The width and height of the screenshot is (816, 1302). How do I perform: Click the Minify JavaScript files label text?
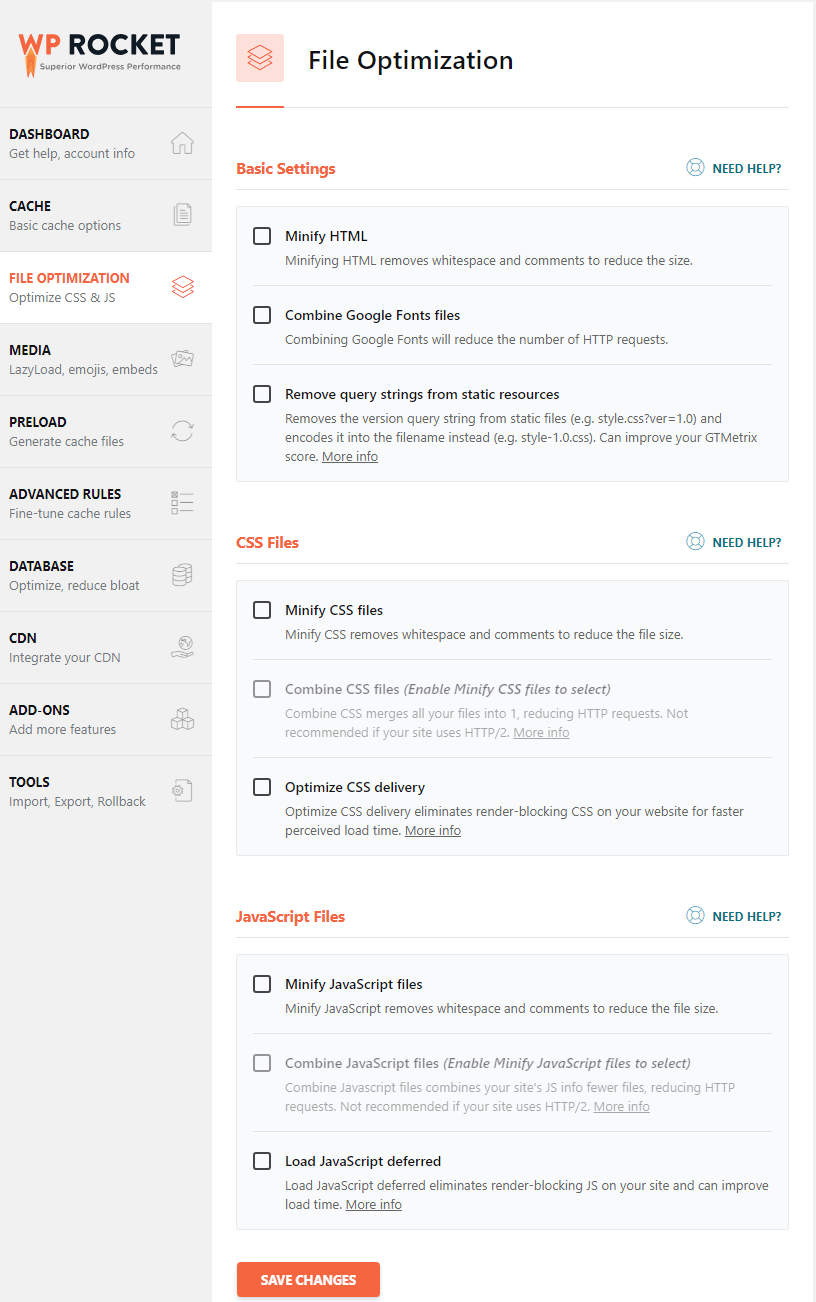point(354,985)
